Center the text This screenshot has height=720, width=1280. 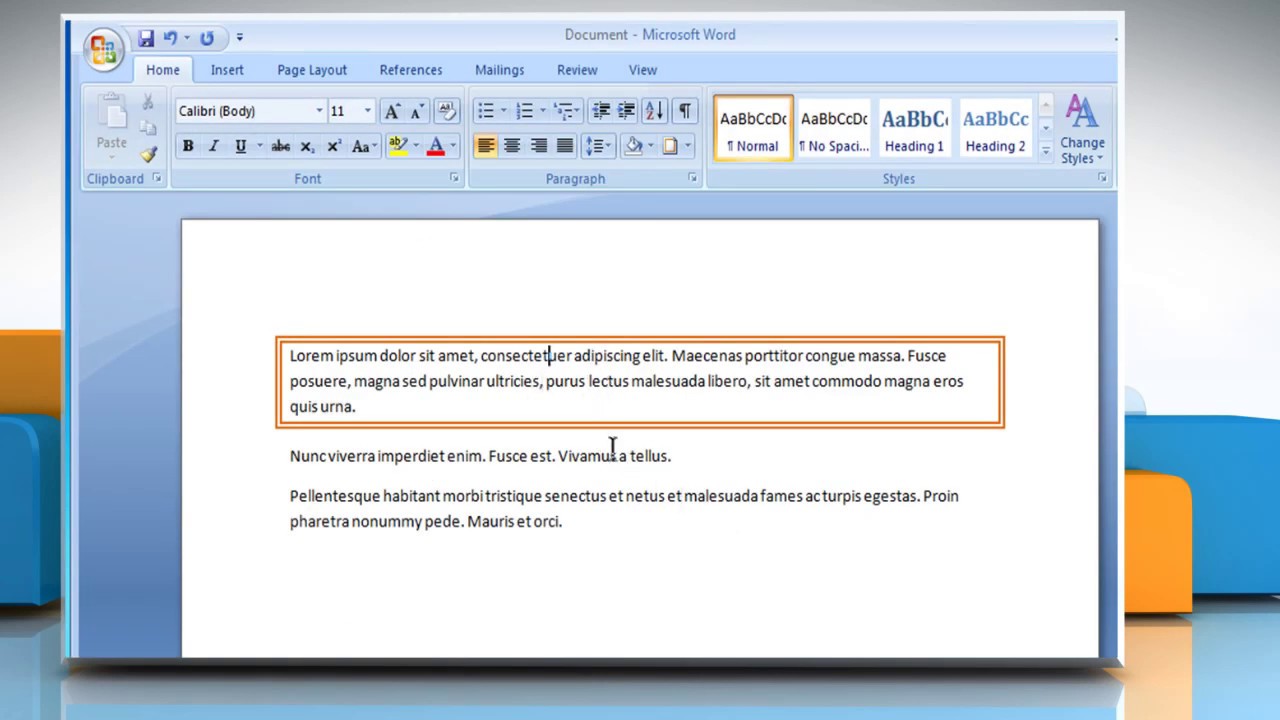coord(512,146)
